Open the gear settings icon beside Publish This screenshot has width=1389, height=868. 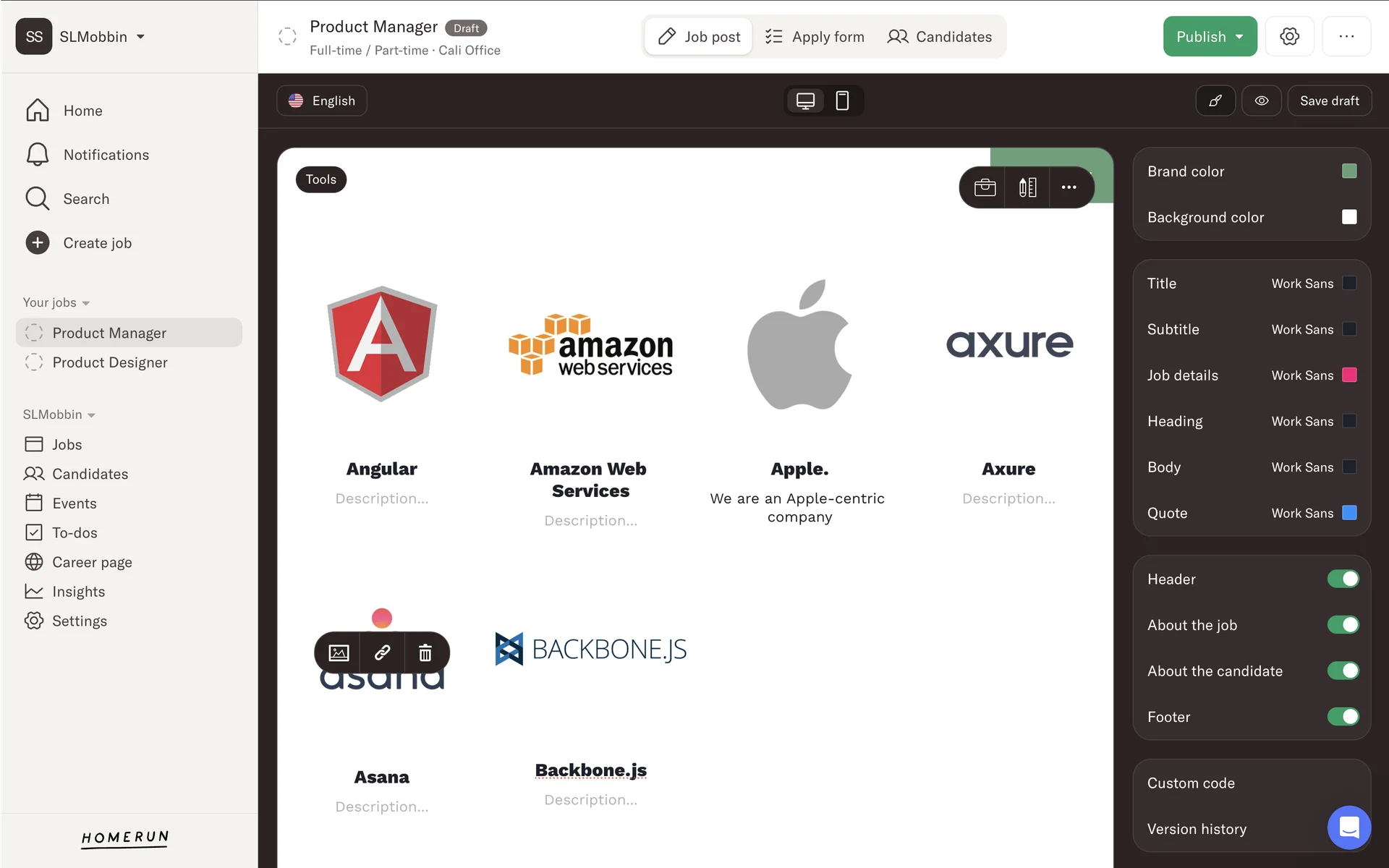(1289, 36)
